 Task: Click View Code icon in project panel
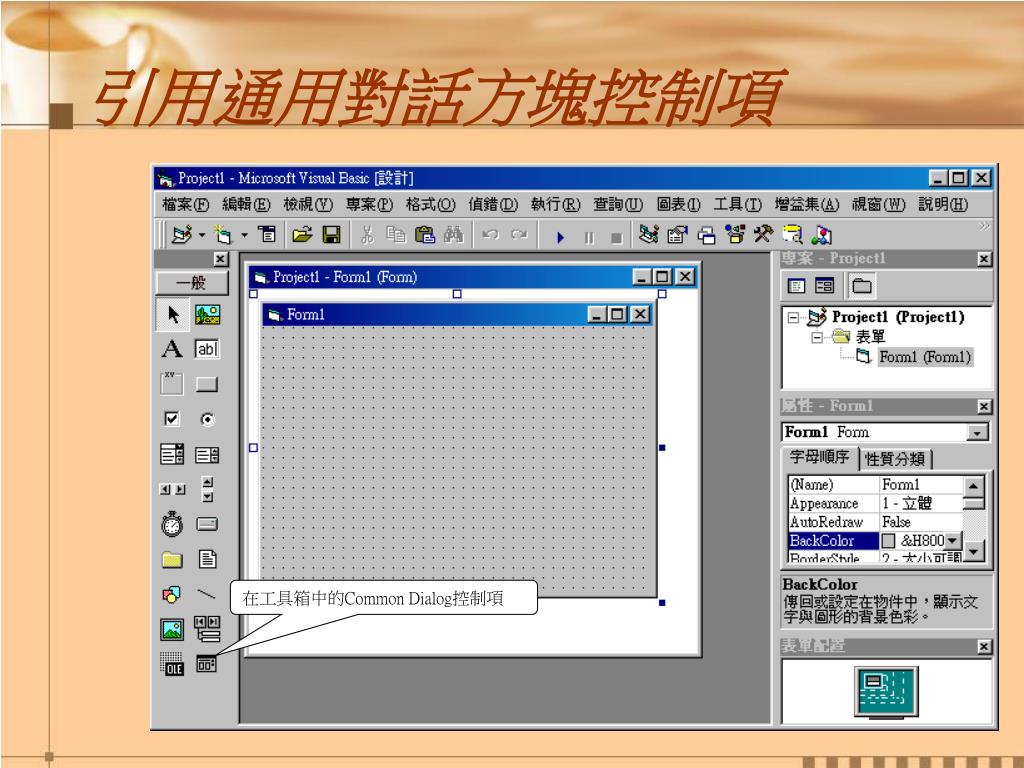coord(796,285)
